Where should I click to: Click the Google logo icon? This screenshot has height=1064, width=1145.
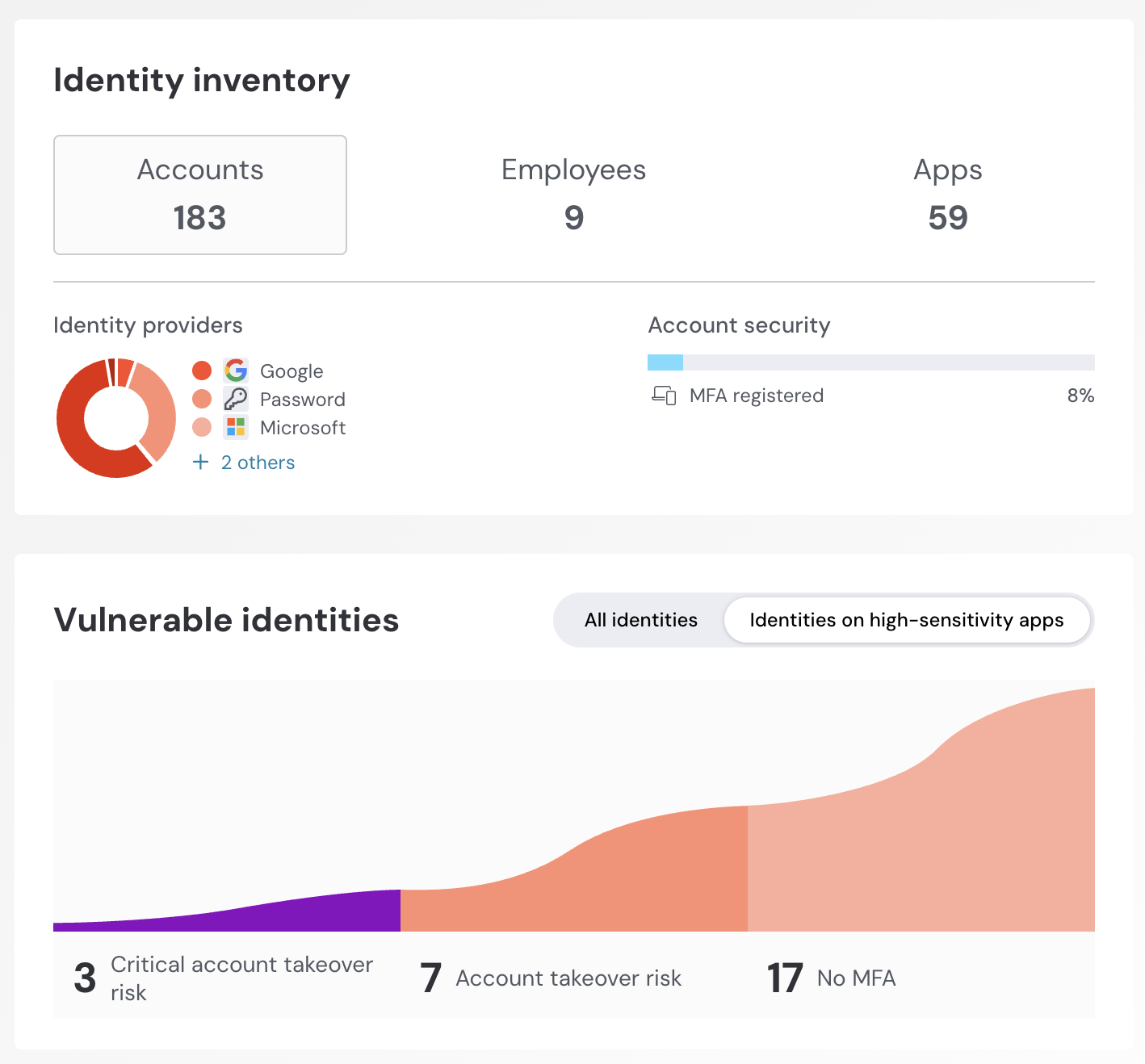click(x=236, y=371)
